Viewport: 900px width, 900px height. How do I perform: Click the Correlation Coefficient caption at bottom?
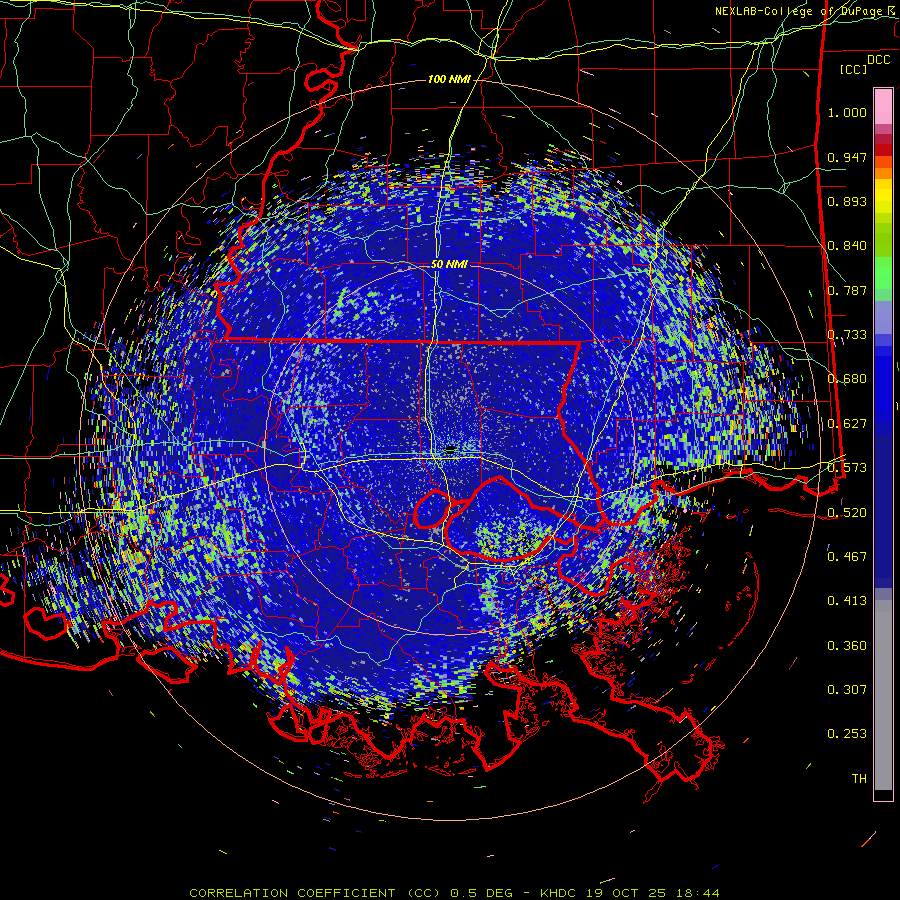454,893
